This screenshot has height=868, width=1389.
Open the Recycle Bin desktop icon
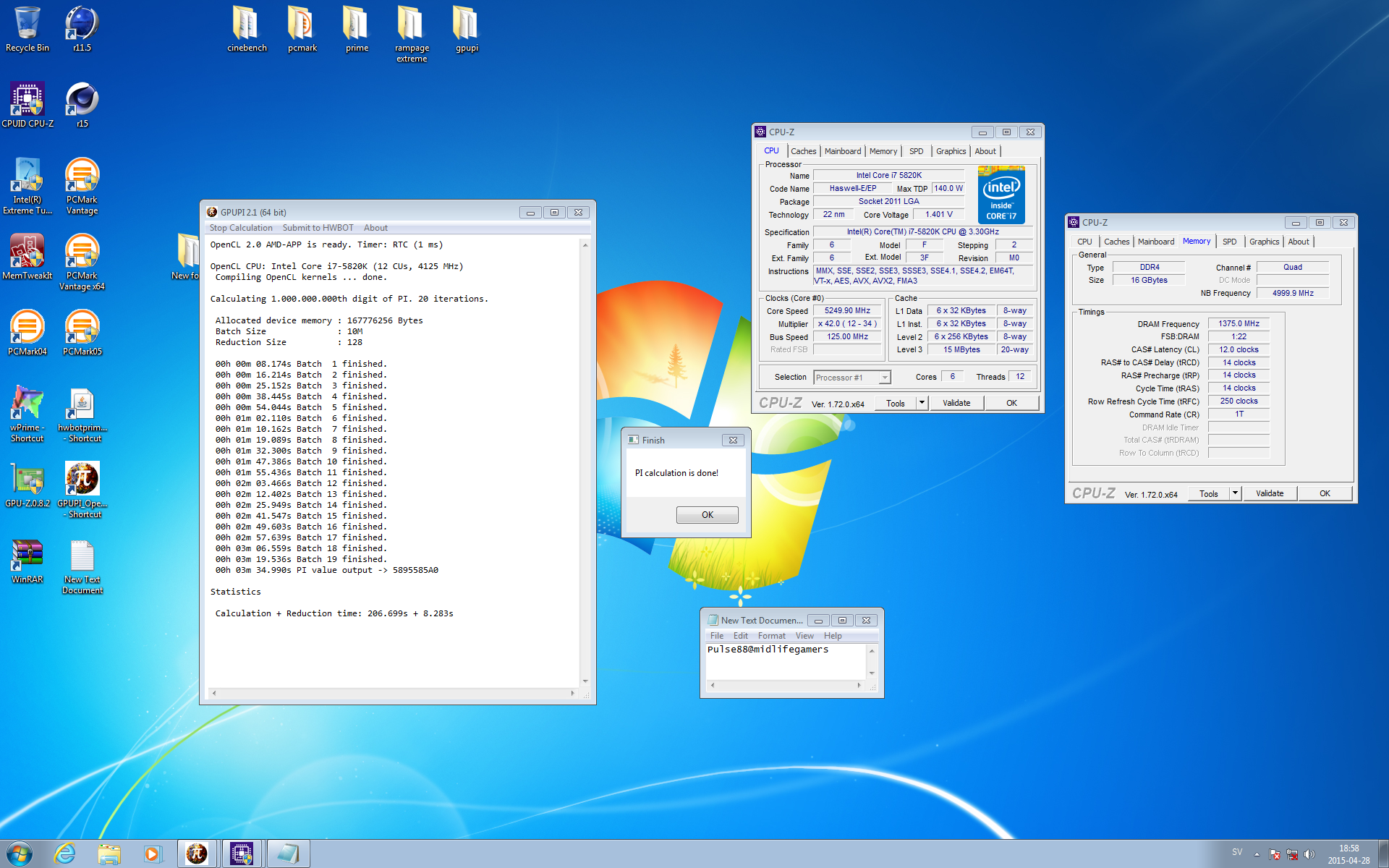(27, 29)
